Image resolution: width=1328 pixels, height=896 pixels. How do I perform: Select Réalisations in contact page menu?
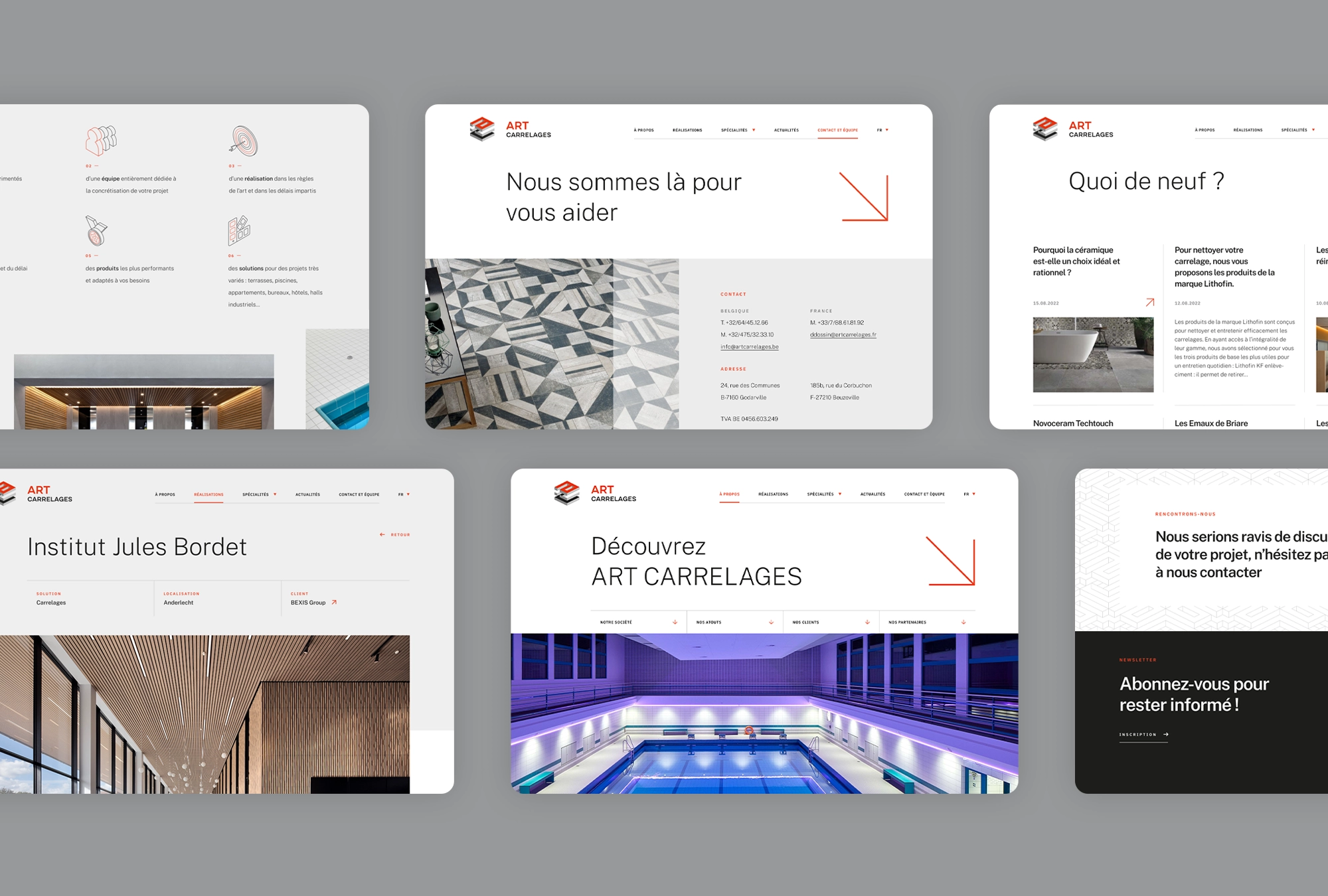687,130
